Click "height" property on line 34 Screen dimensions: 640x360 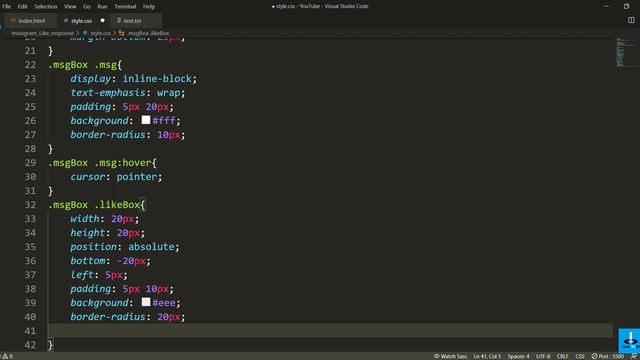pos(88,233)
